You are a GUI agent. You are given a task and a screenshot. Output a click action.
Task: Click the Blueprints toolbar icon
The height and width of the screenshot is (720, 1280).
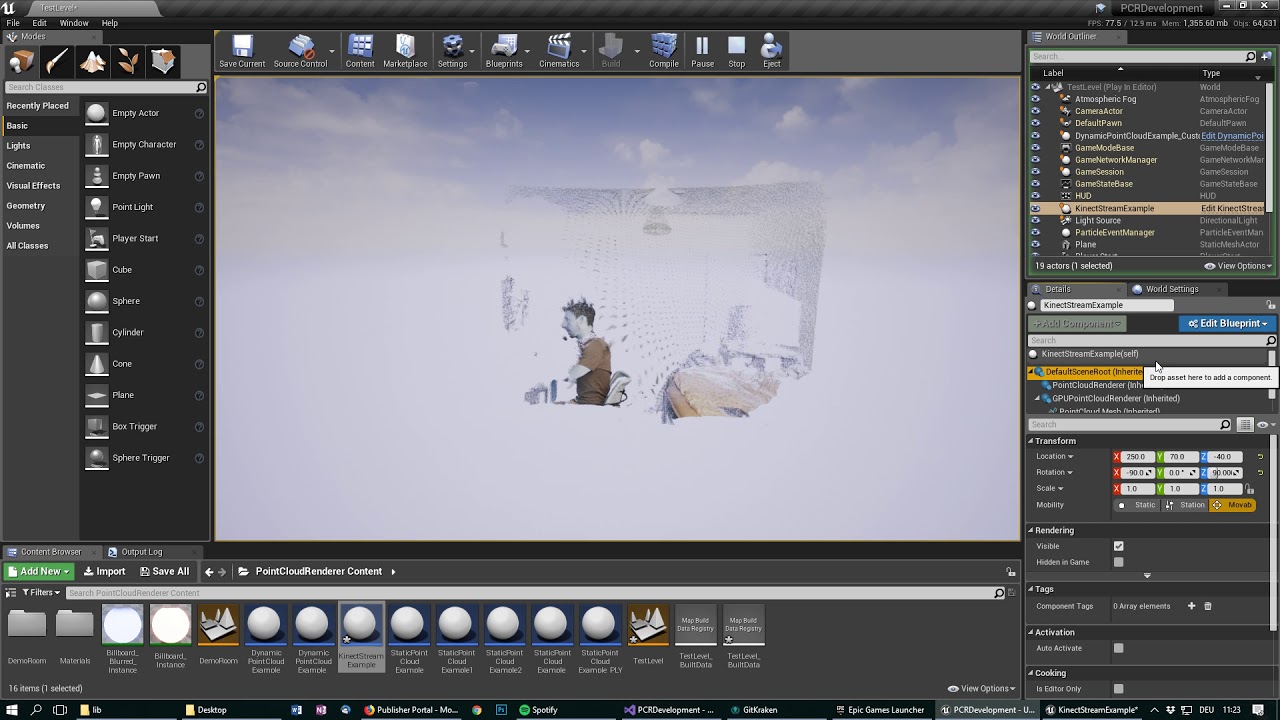coord(504,51)
